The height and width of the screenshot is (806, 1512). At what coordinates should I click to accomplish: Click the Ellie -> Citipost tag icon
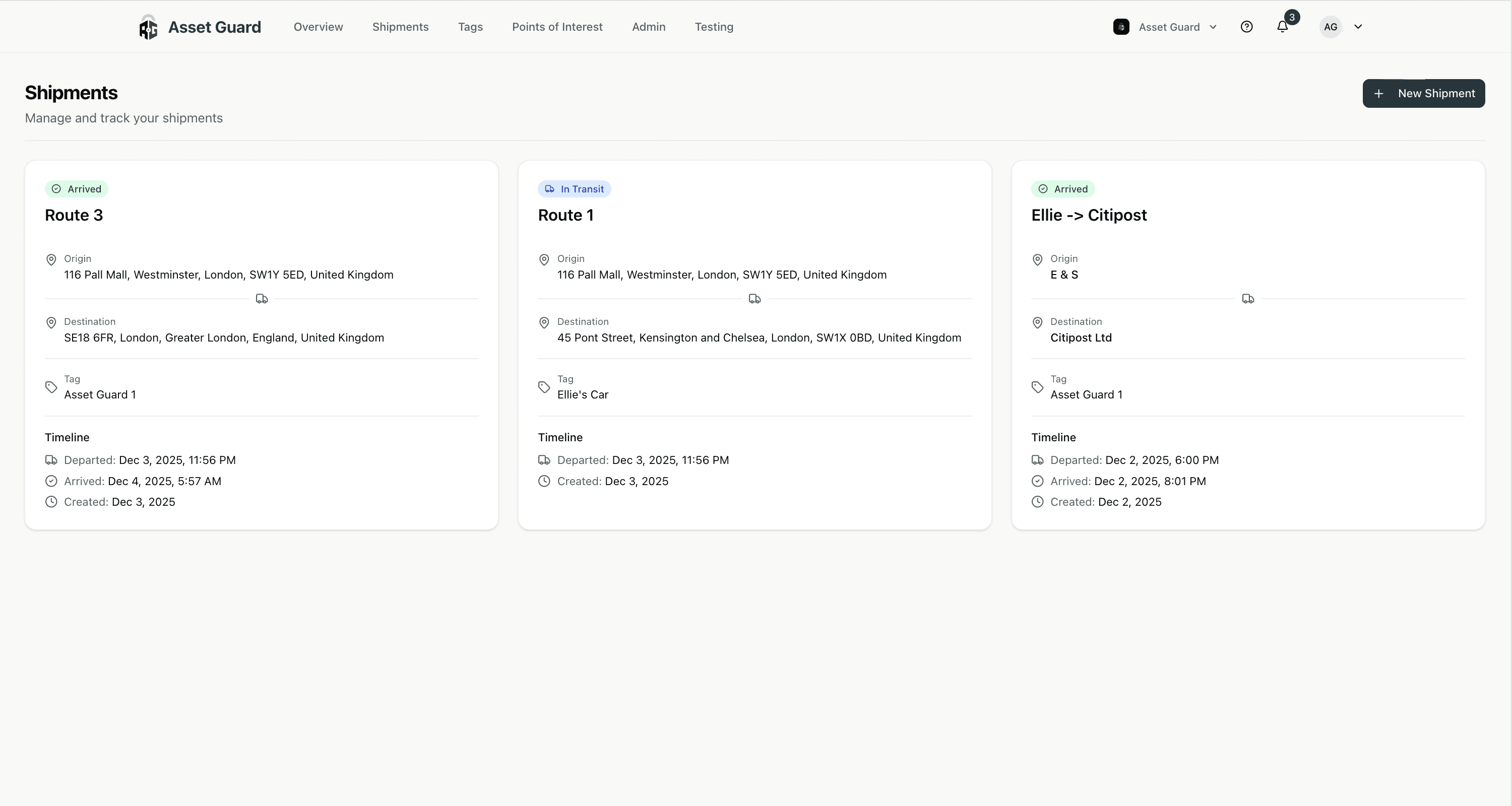(x=1037, y=387)
